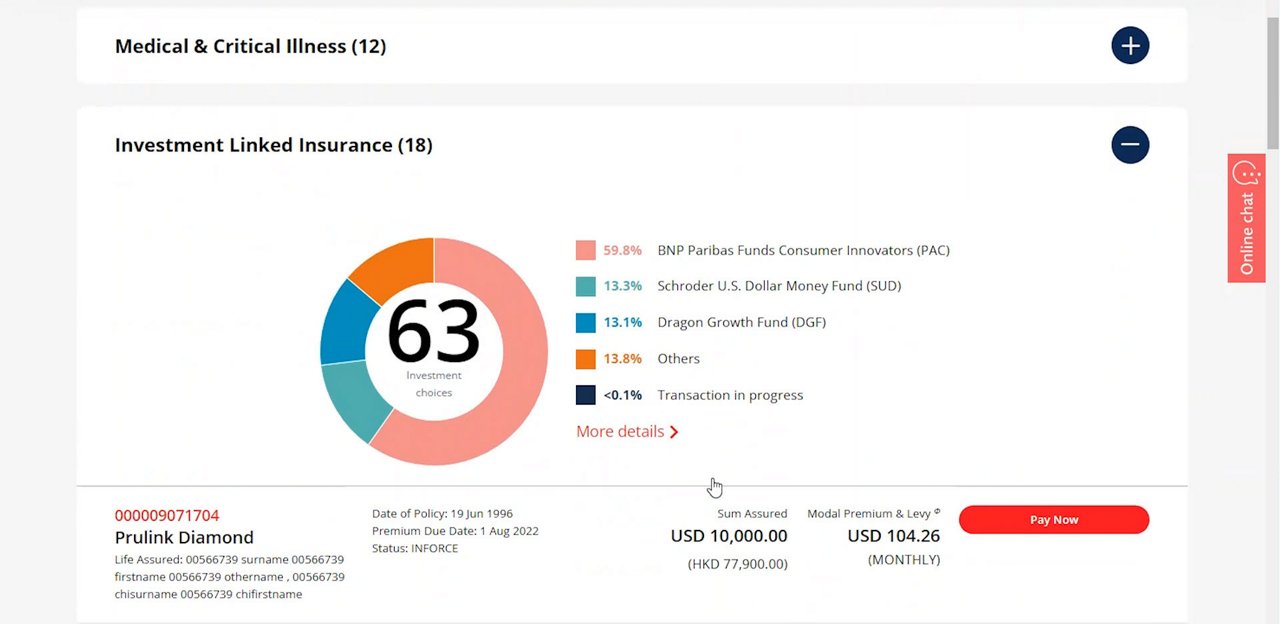Click the navy Transaction in progress swatch

586,395
